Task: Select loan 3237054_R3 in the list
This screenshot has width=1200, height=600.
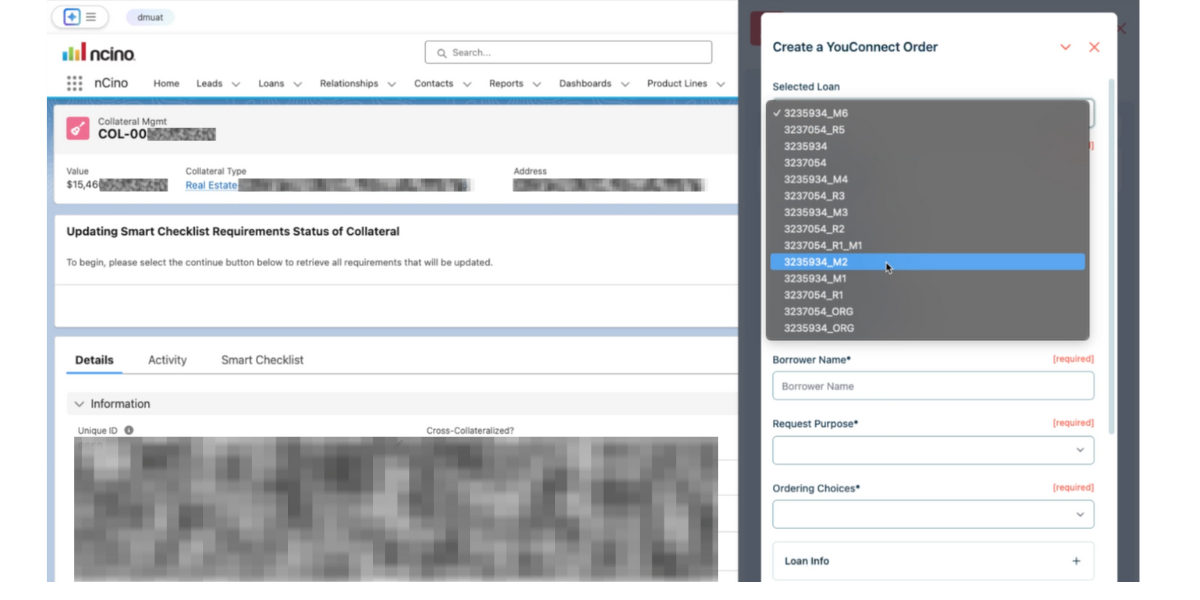Action: [x=928, y=196]
